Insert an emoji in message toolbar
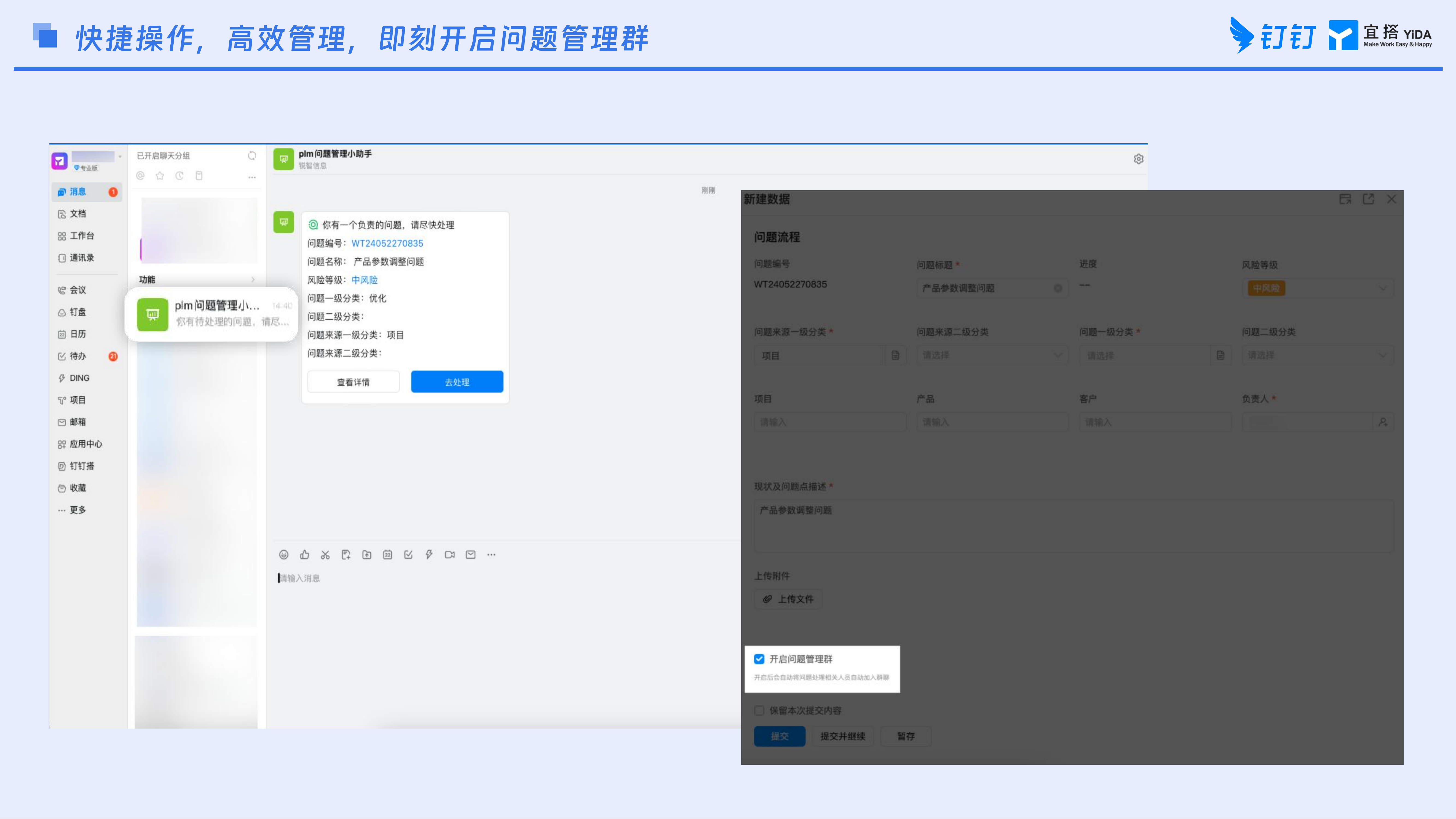Viewport: 1456px width, 819px height. pos(284,555)
